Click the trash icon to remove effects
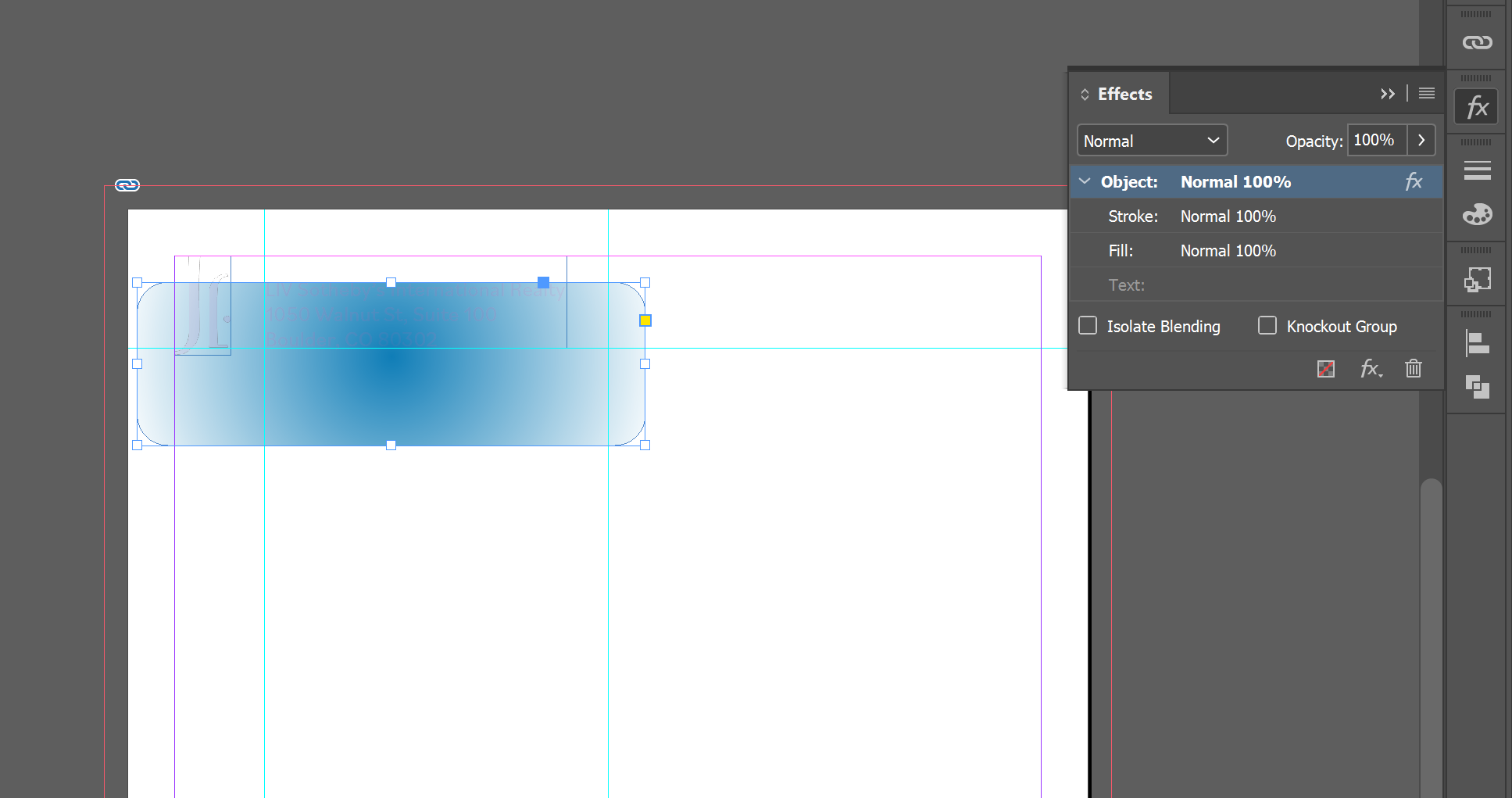 coord(1413,368)
